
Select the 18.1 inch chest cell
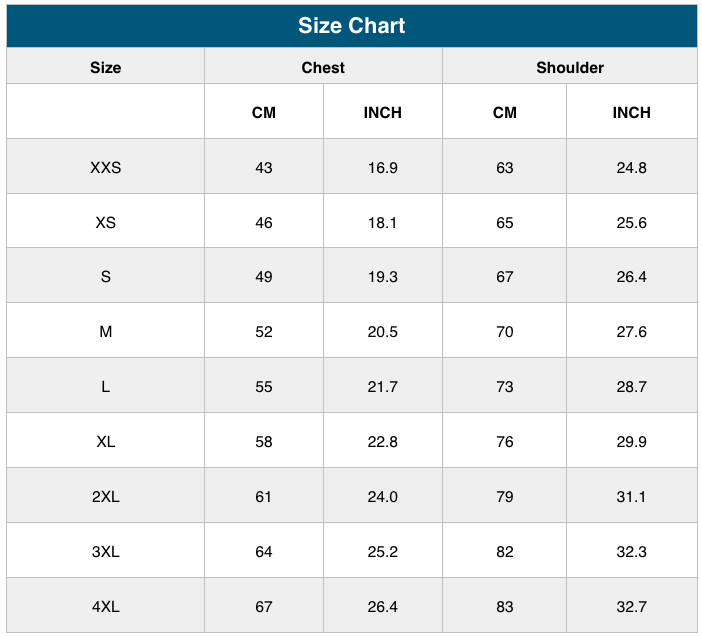point(382,222)
